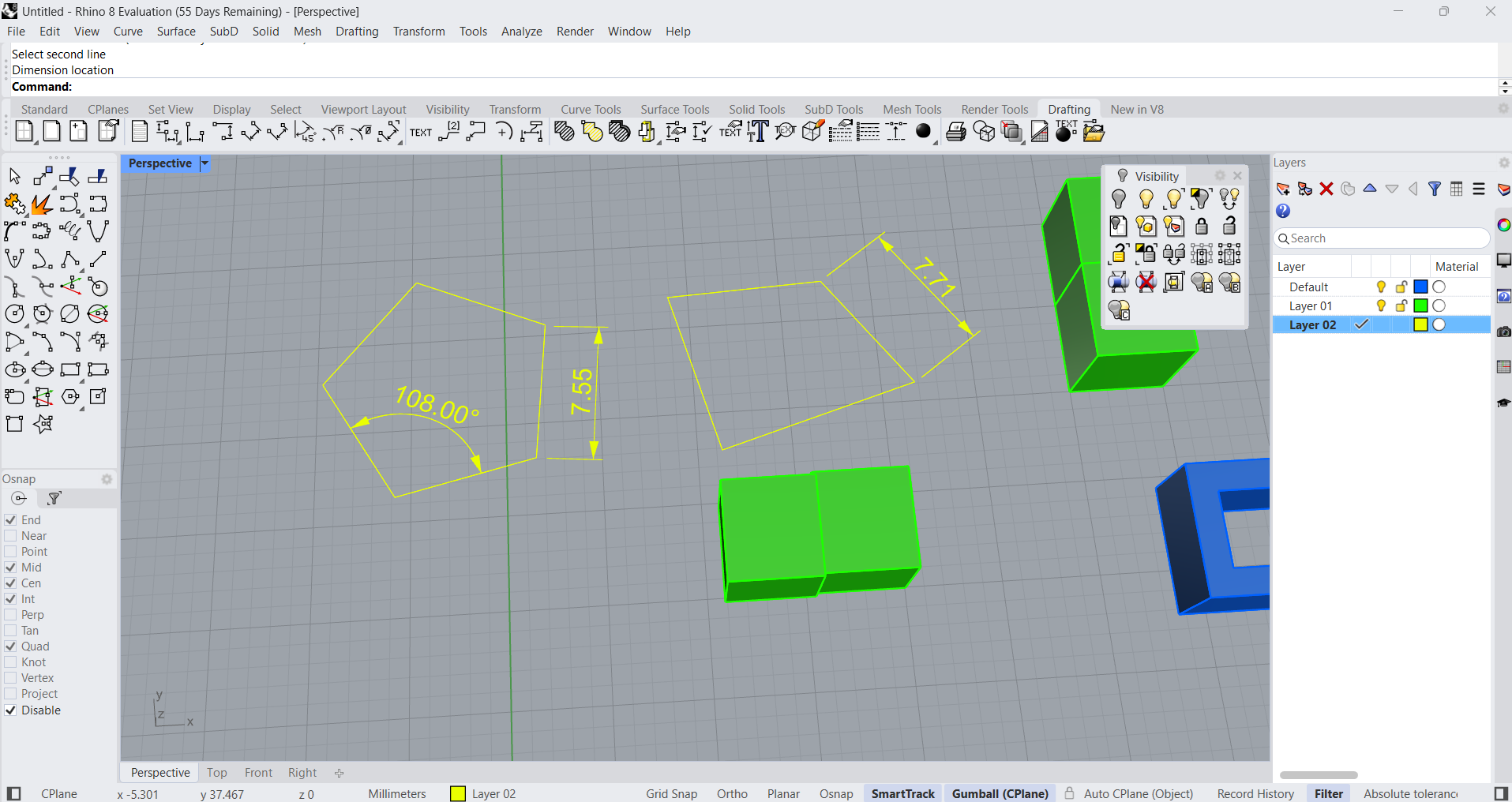
Task: Open the Drafting menu
Action: 357,32
